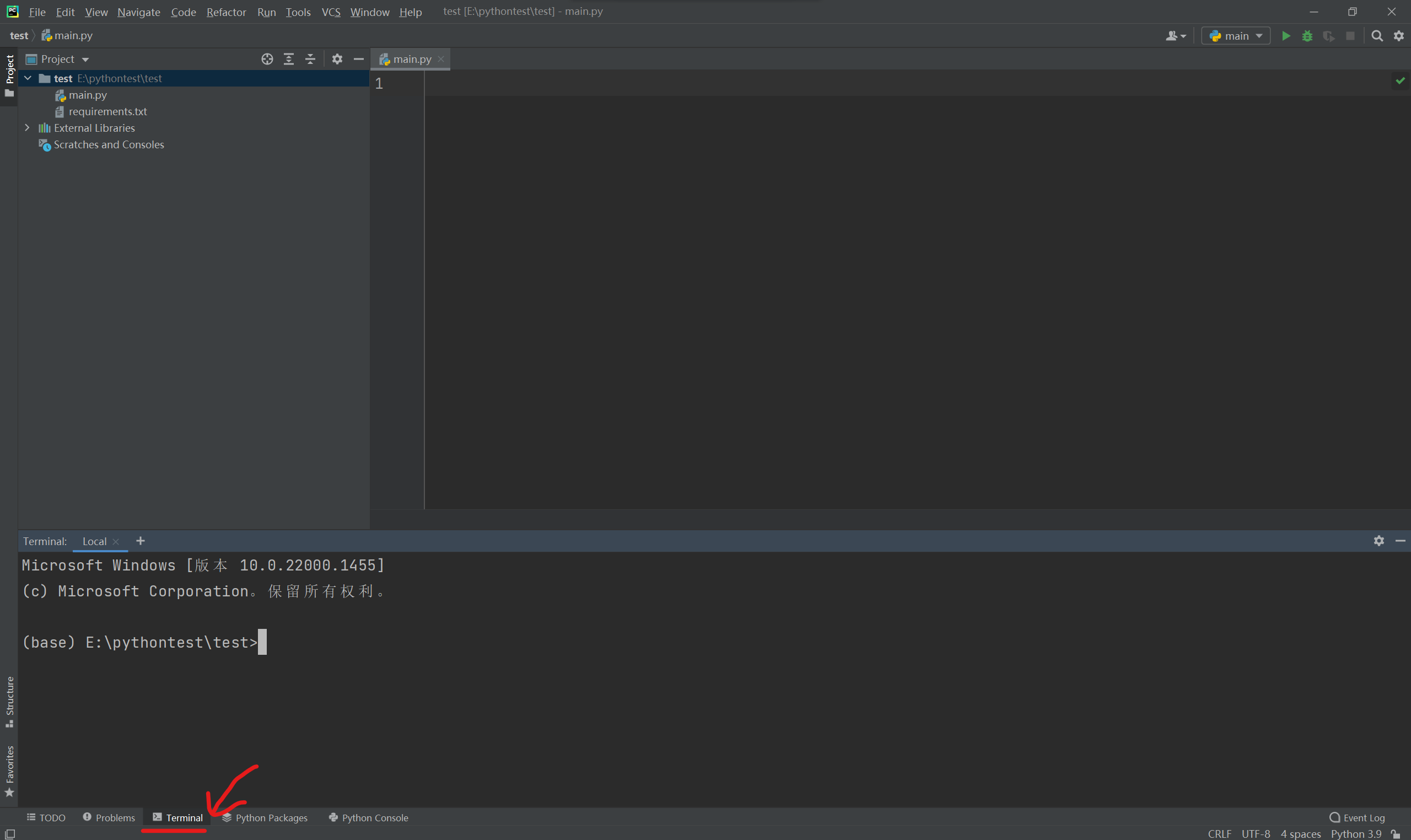Open Python Console tool window
The image size is (1411, 840).
pos(368,817)
